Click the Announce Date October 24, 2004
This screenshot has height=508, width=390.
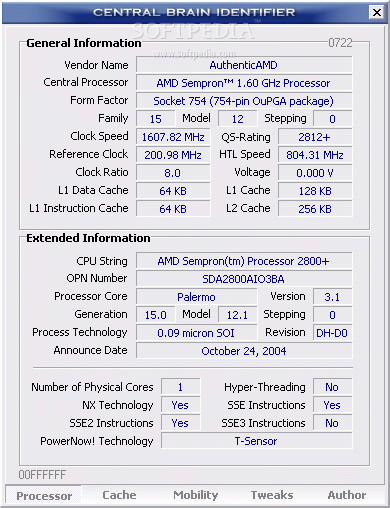pyautogui.click(x=244, y=351)
